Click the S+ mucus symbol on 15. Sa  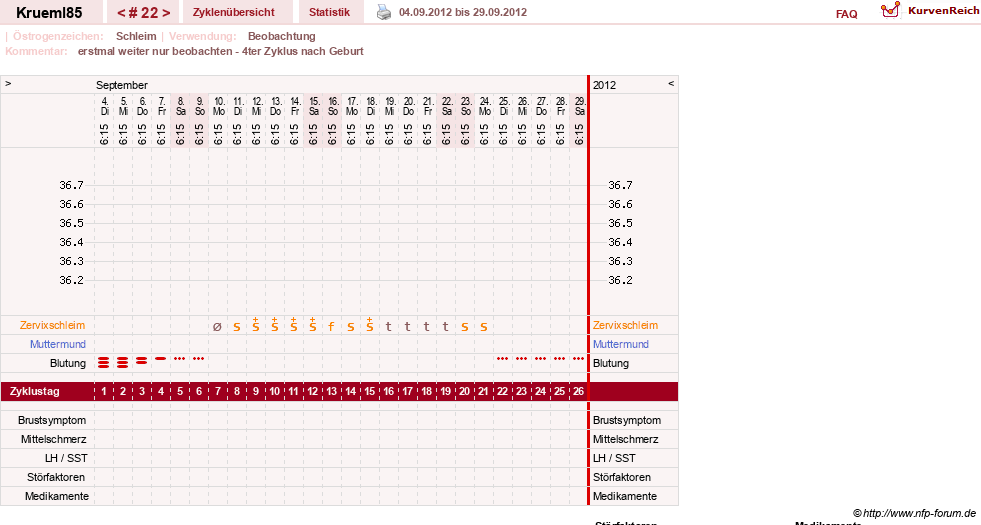pyautogui.click(x=312, y=325)
